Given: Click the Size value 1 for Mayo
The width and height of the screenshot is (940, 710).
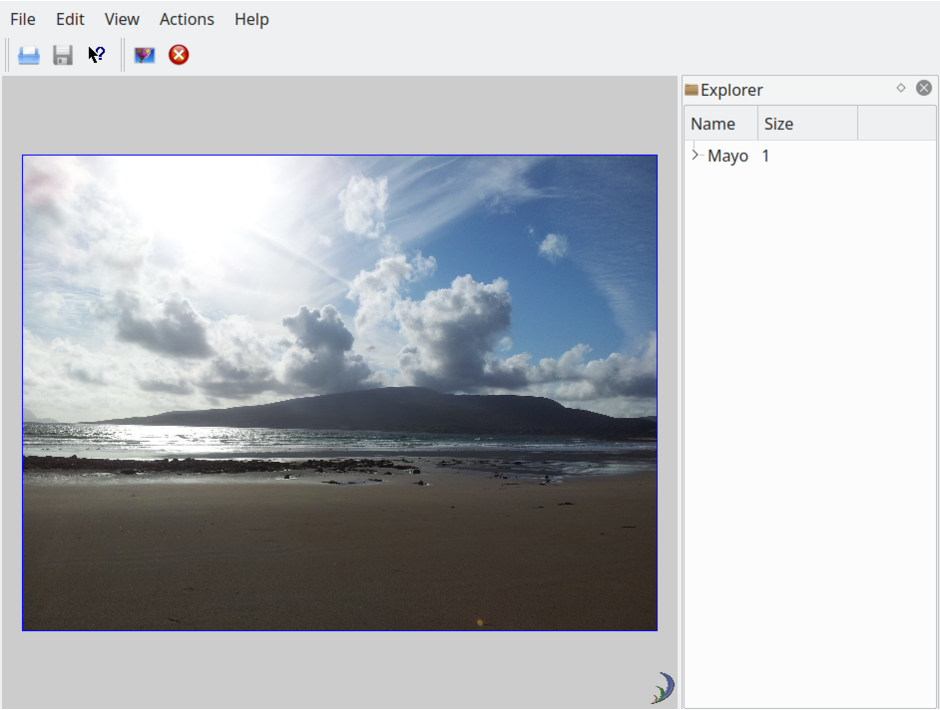Looking at the screenshot, I should 766,156.
